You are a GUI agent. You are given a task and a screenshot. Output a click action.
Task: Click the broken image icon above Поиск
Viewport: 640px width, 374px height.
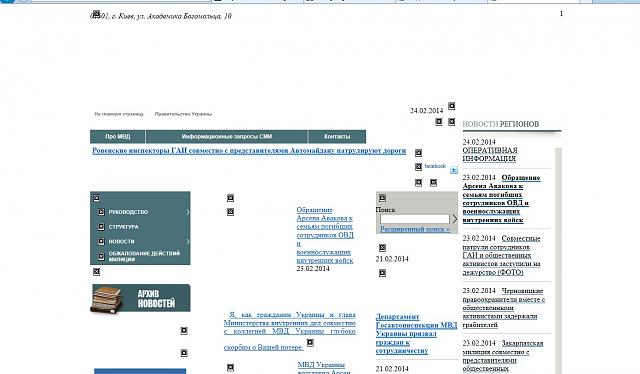(382, 198)
